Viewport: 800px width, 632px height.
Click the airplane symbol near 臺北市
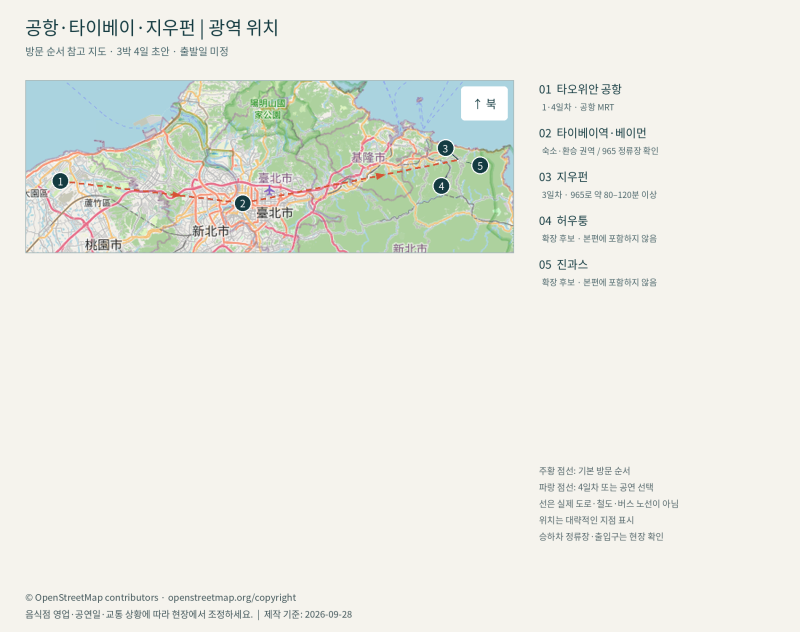[269, 191]
